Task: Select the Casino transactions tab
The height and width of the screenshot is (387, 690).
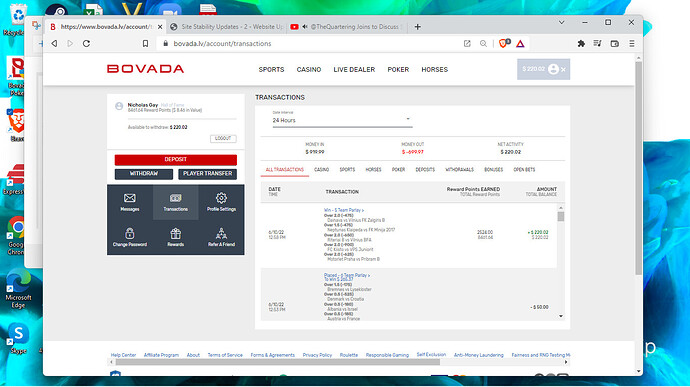Action: coord(321,170)
